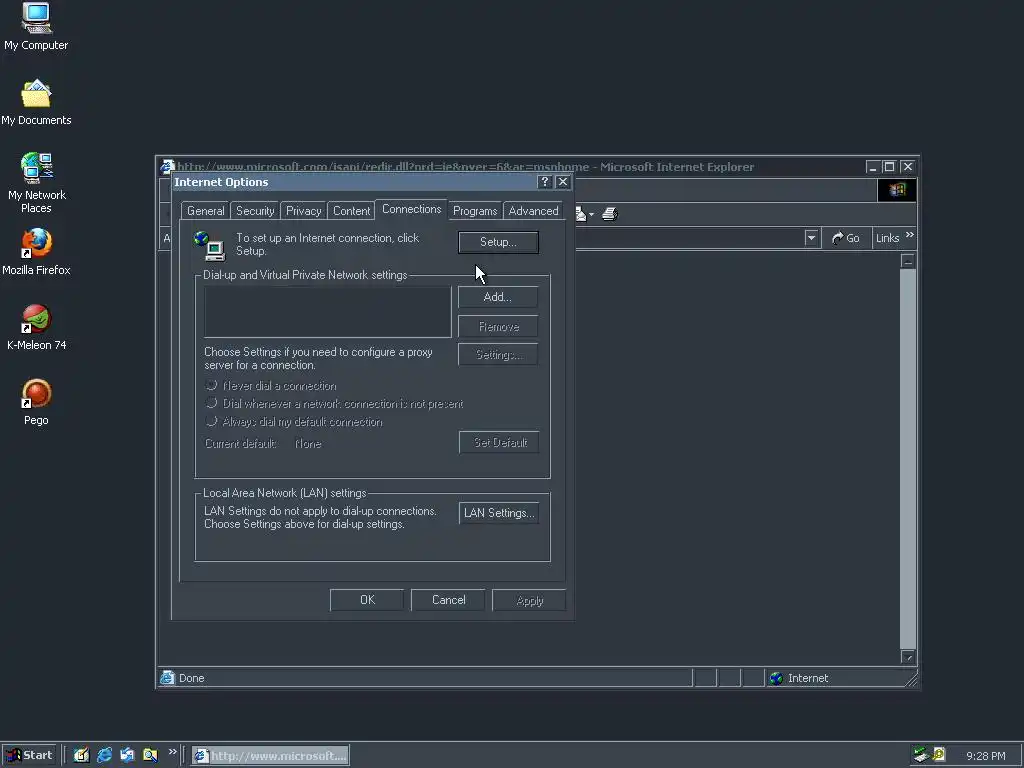Image resolution: width=1024 pixels, height=768 pixels.
Task: Click the dial-up Settings... button
Action: point(498,355)
